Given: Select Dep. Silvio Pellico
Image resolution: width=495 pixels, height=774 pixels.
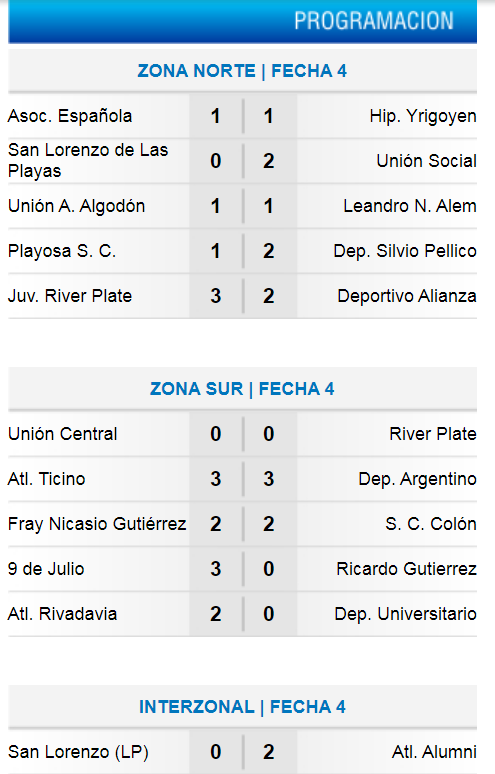Looking at the screenshot, I should coord(405,251).
